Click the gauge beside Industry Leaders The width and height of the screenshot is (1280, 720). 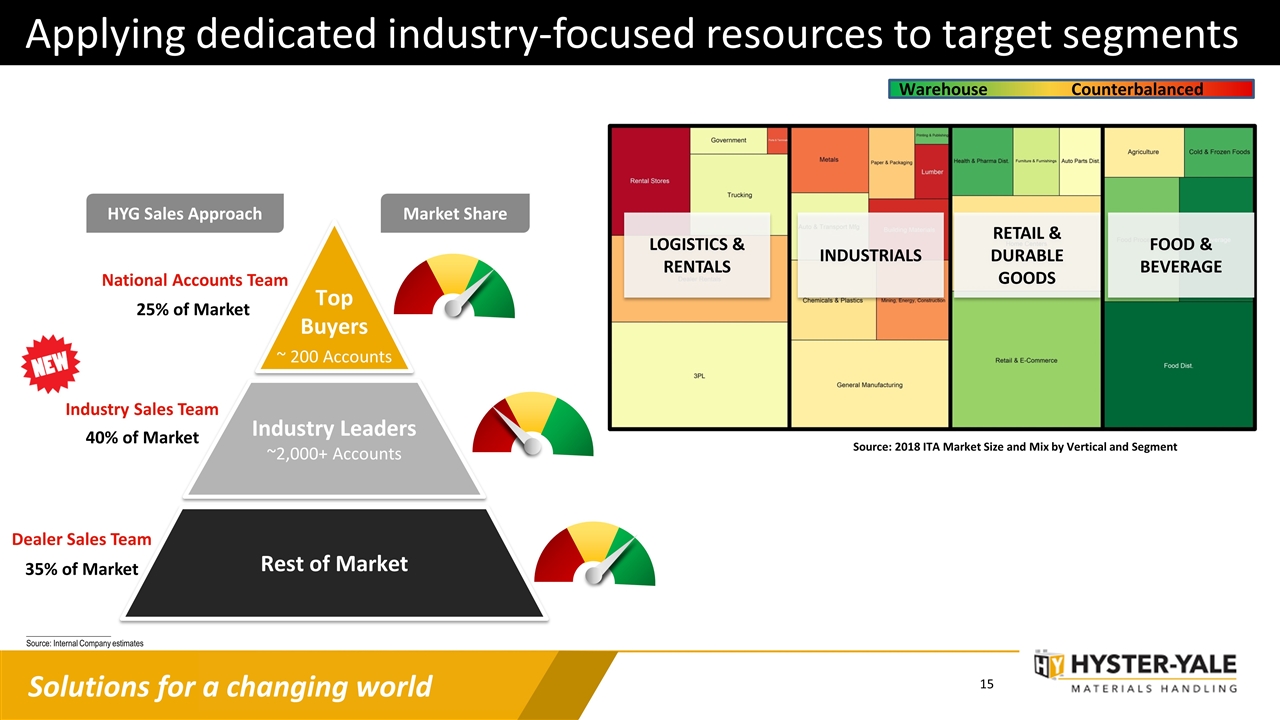(533, 424)
